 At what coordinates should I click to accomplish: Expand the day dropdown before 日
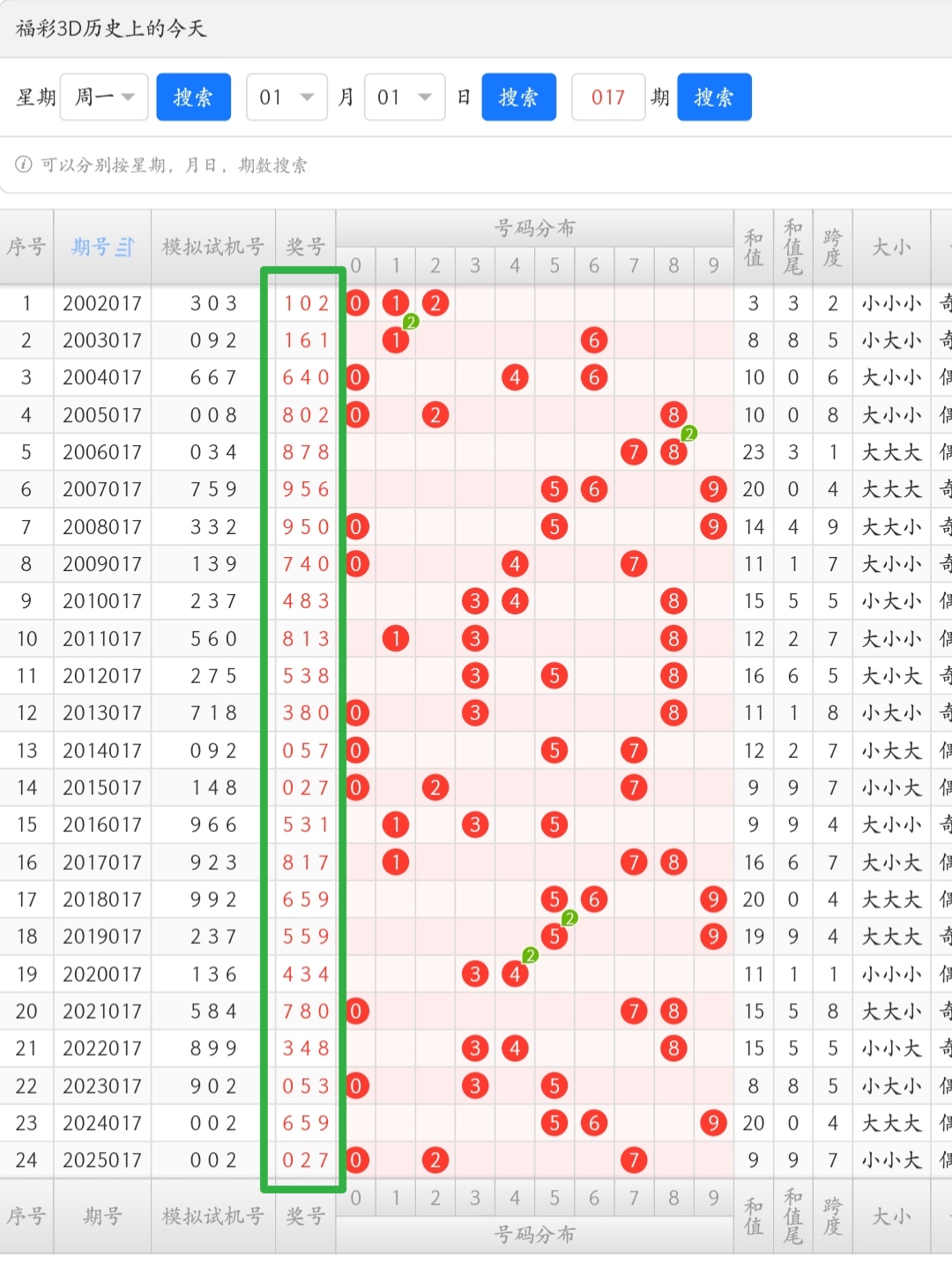[404, 97]
